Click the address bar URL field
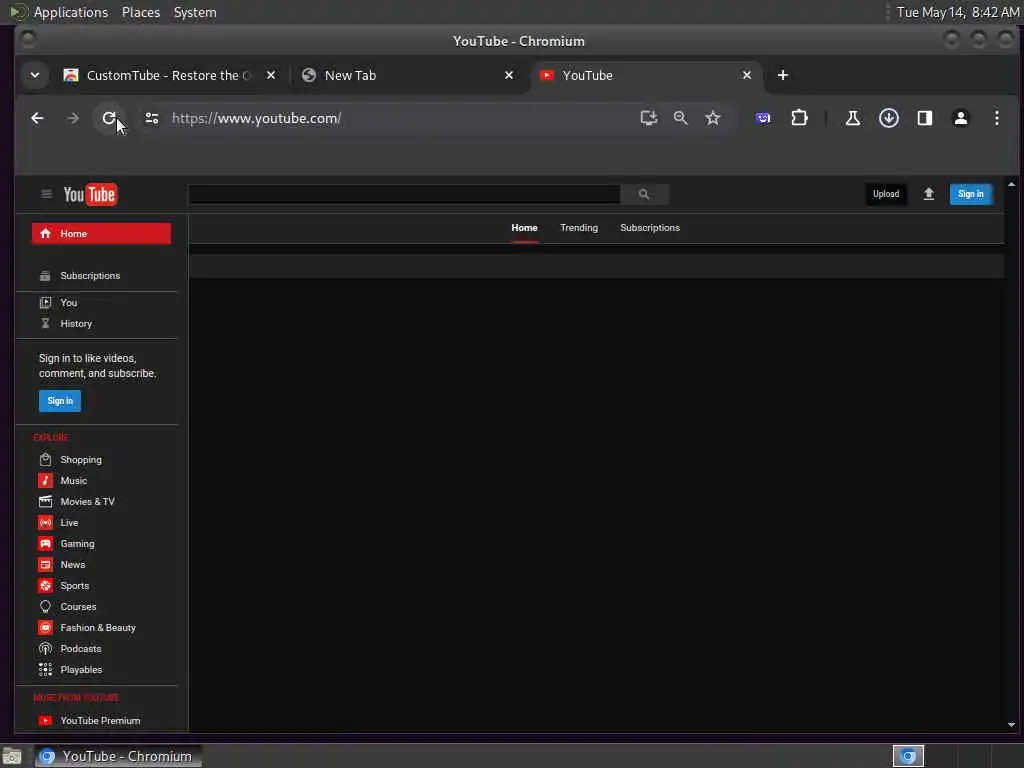The image size is (1024, 768). coord(398,118)
